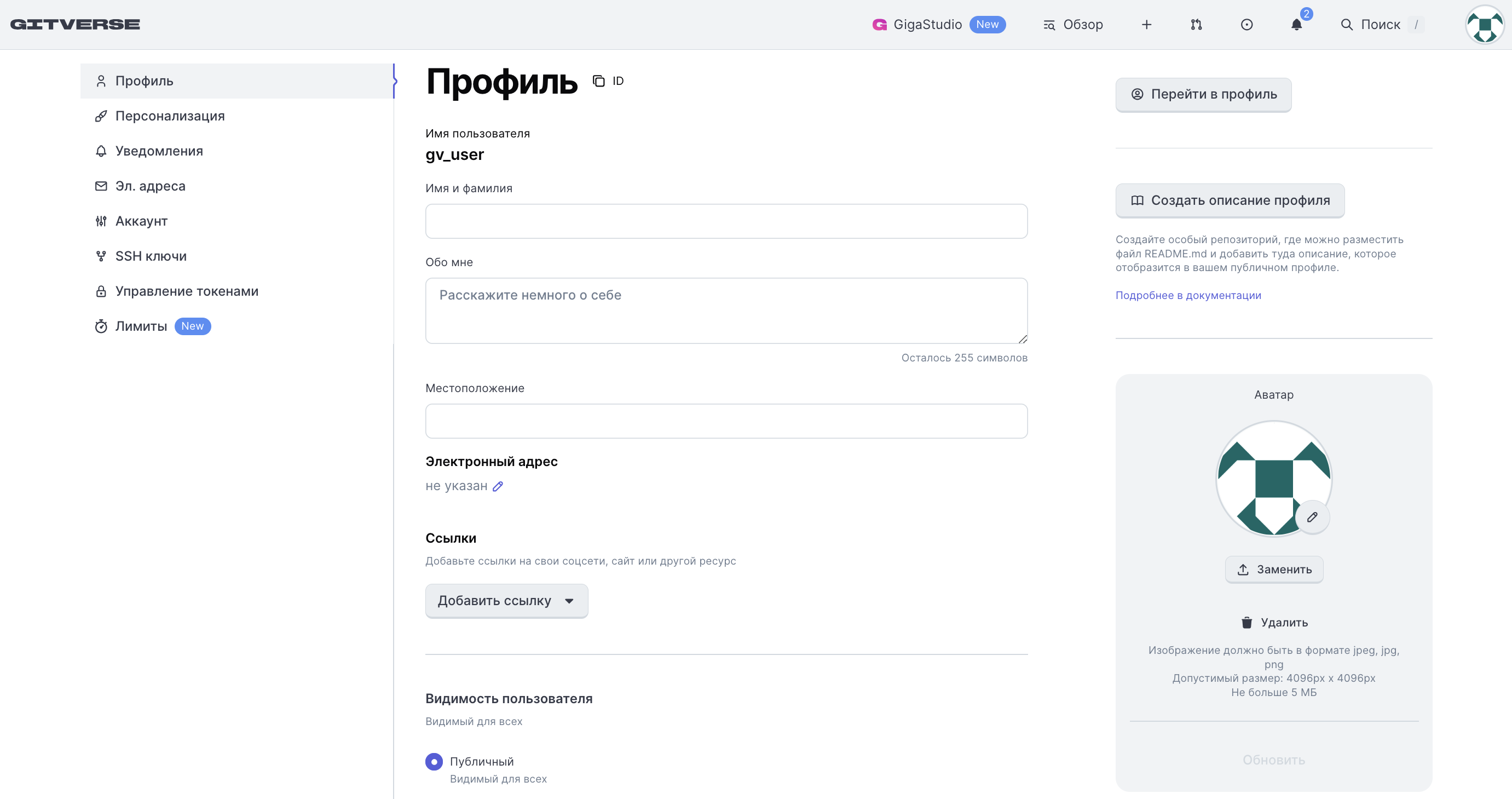Screen dimensions: 1512x799
Task: Open the issues circle icon in header
Action: click(x=1246, y=25)
